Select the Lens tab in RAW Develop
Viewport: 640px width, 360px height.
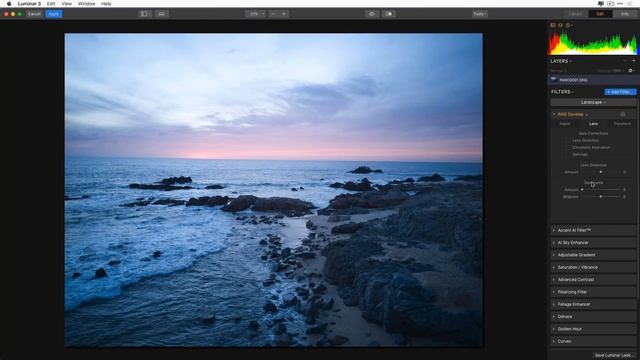(593, 124)
